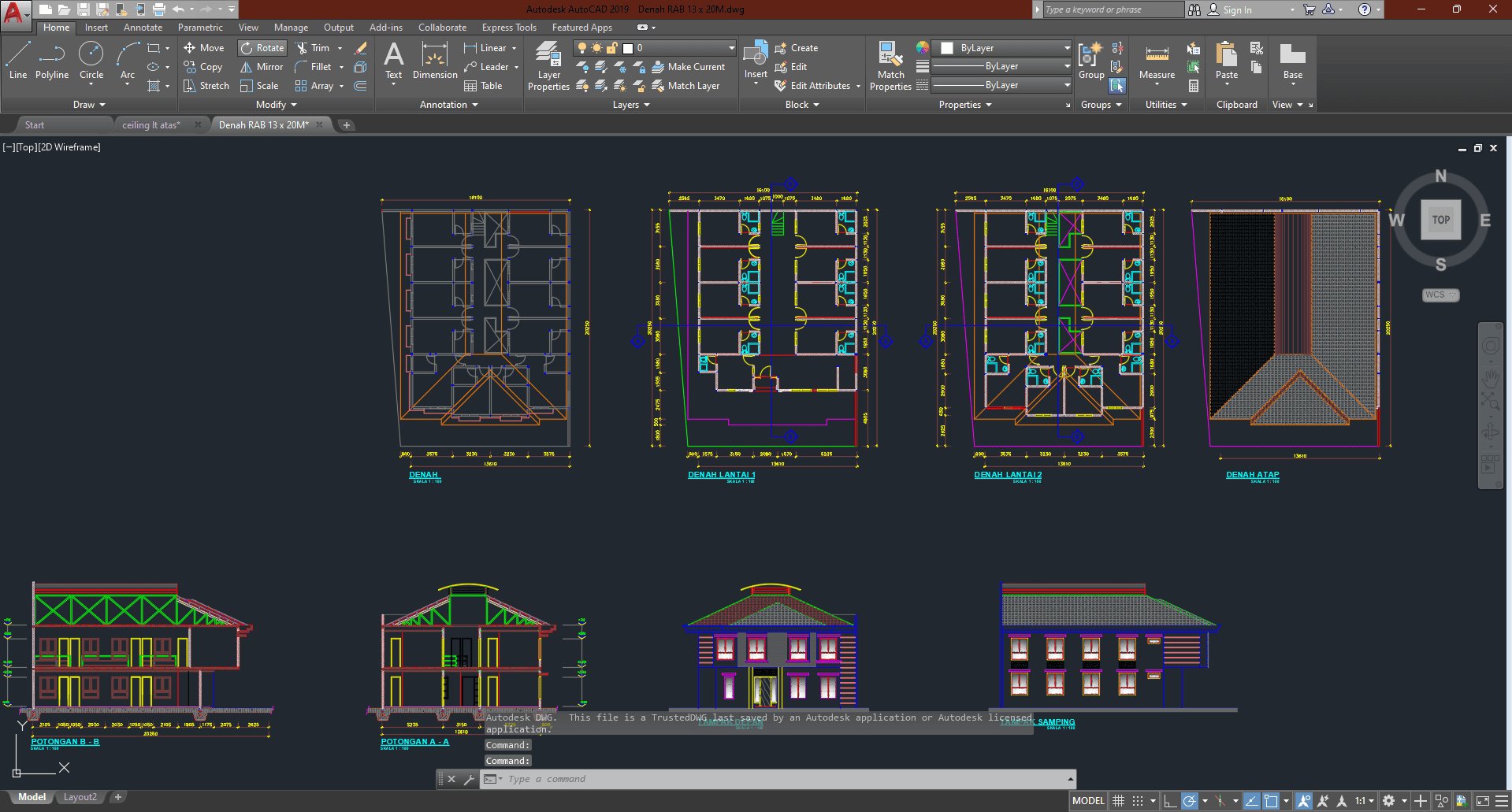Open the Layout2 layout tab
1512x812 pixels.
[x=80, y=797]
